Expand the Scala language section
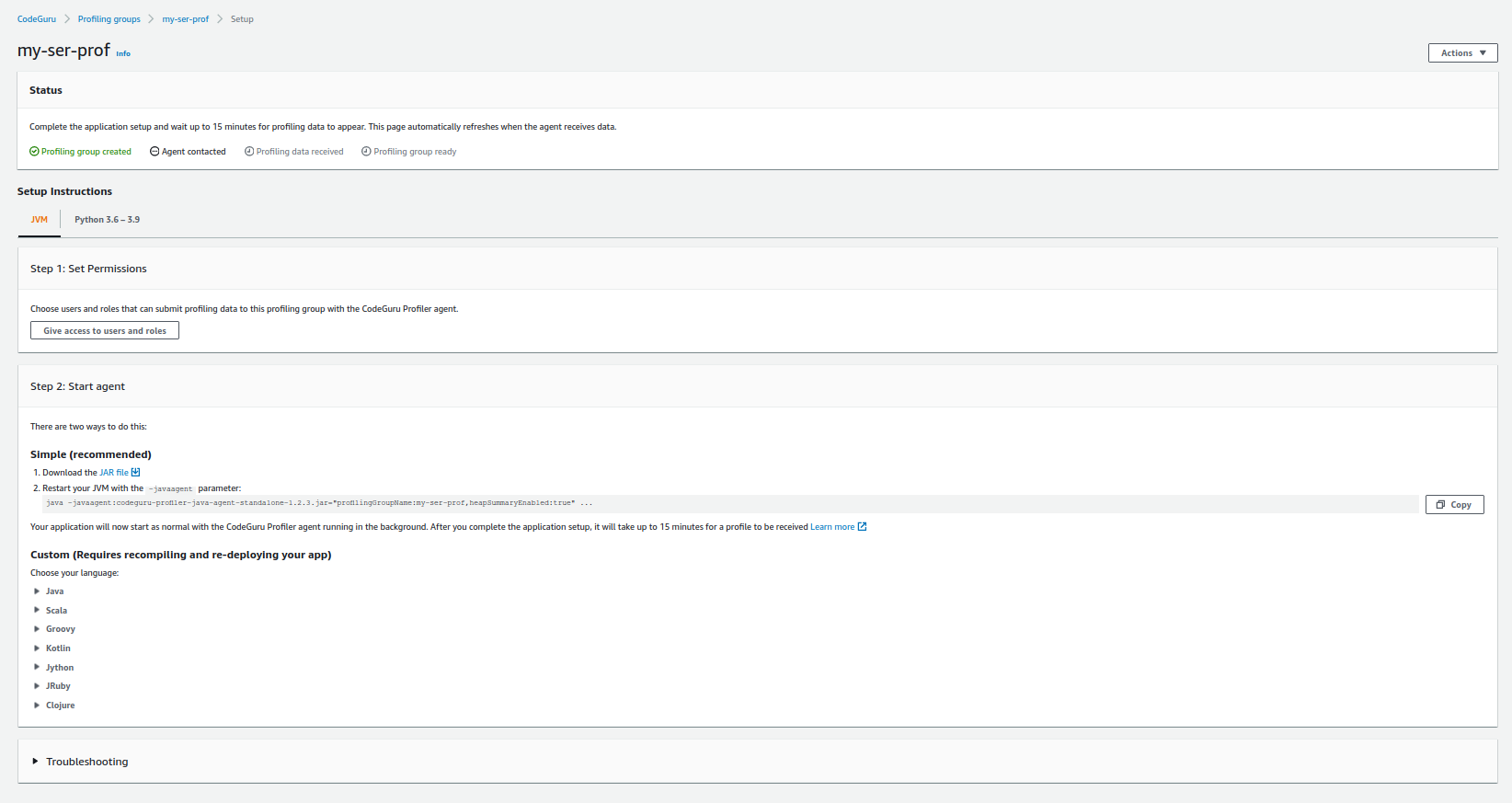 click(x=51, y=611)
